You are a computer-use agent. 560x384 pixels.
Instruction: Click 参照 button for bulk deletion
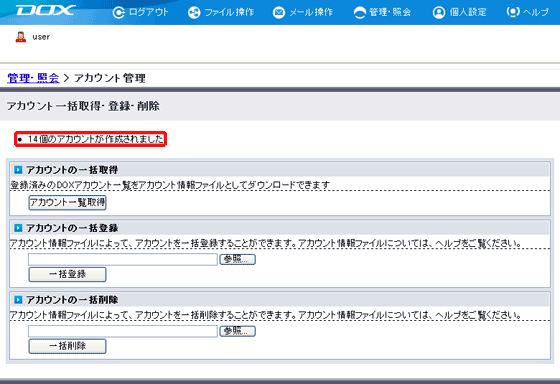(238, 331)
